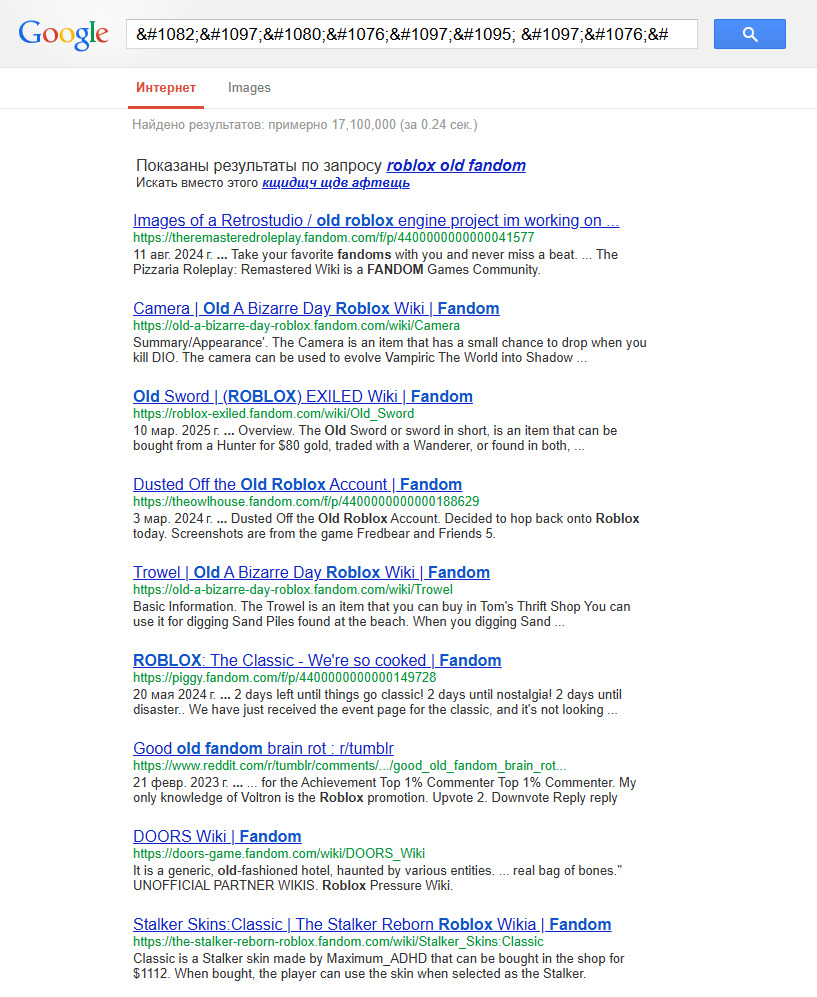
Task: Click the snippet dated 3 мар. 2024
Action: [x=386, y=526]
